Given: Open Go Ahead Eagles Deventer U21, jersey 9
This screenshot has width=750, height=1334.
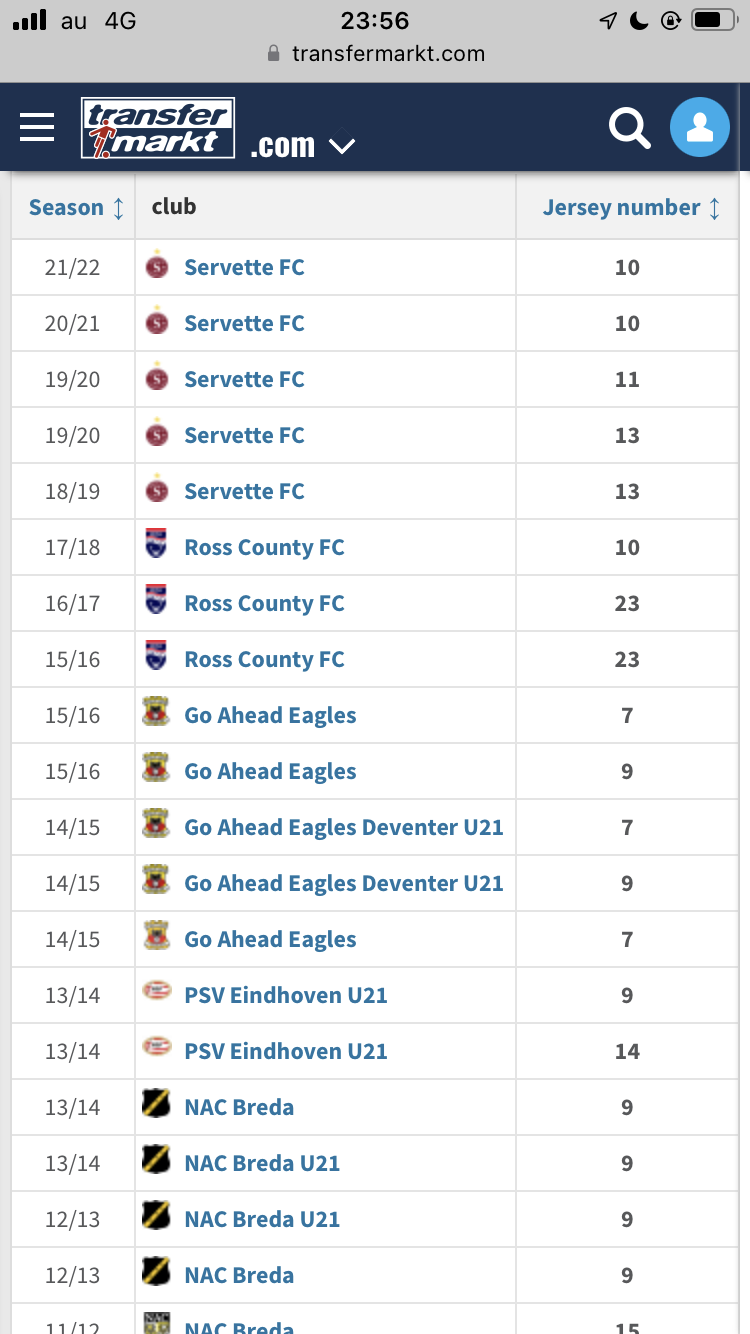Looking at the screenshot, I should click(343, 883).
